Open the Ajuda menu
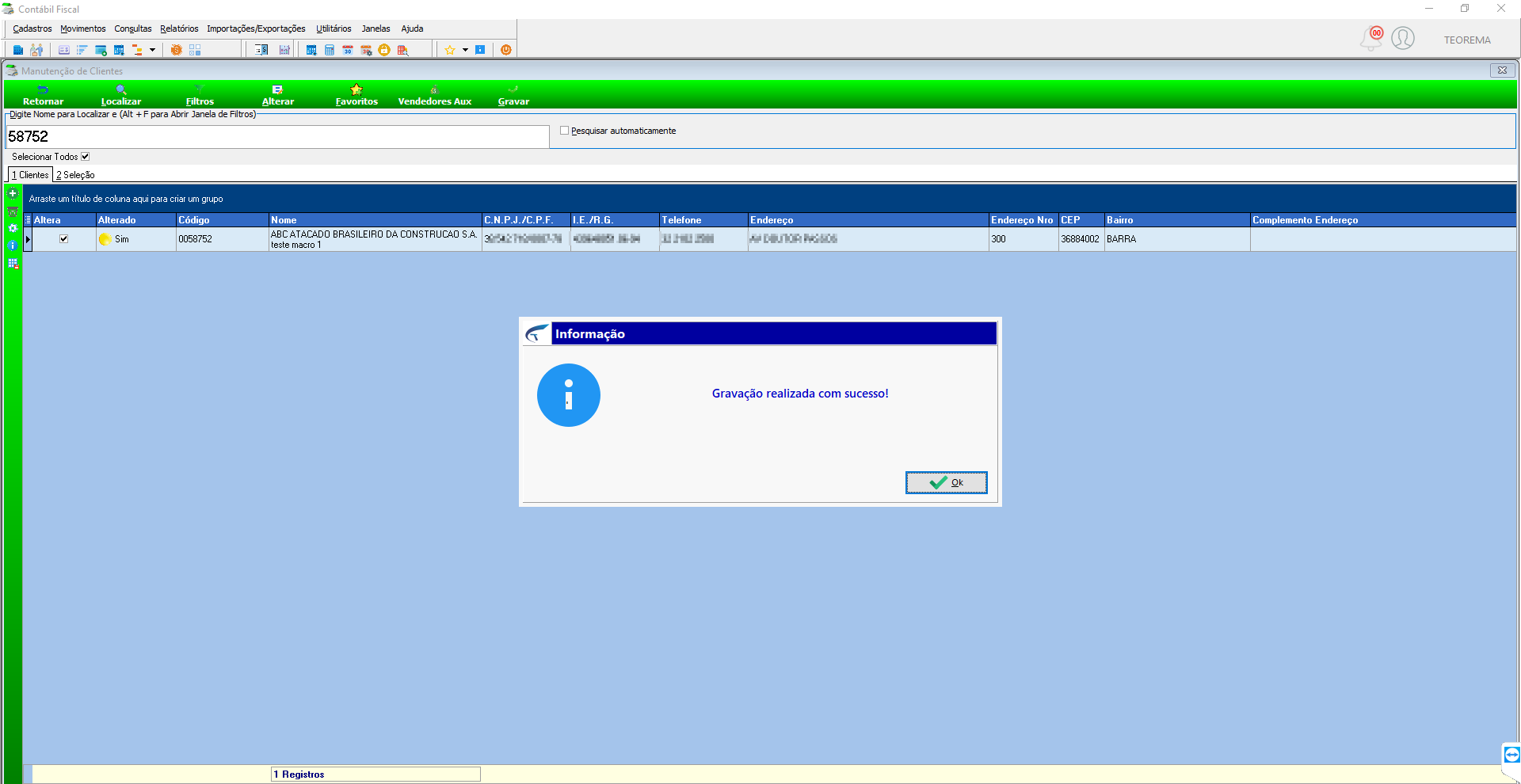The width and height of the screenshot is (1521, 784). pos(412,29)
